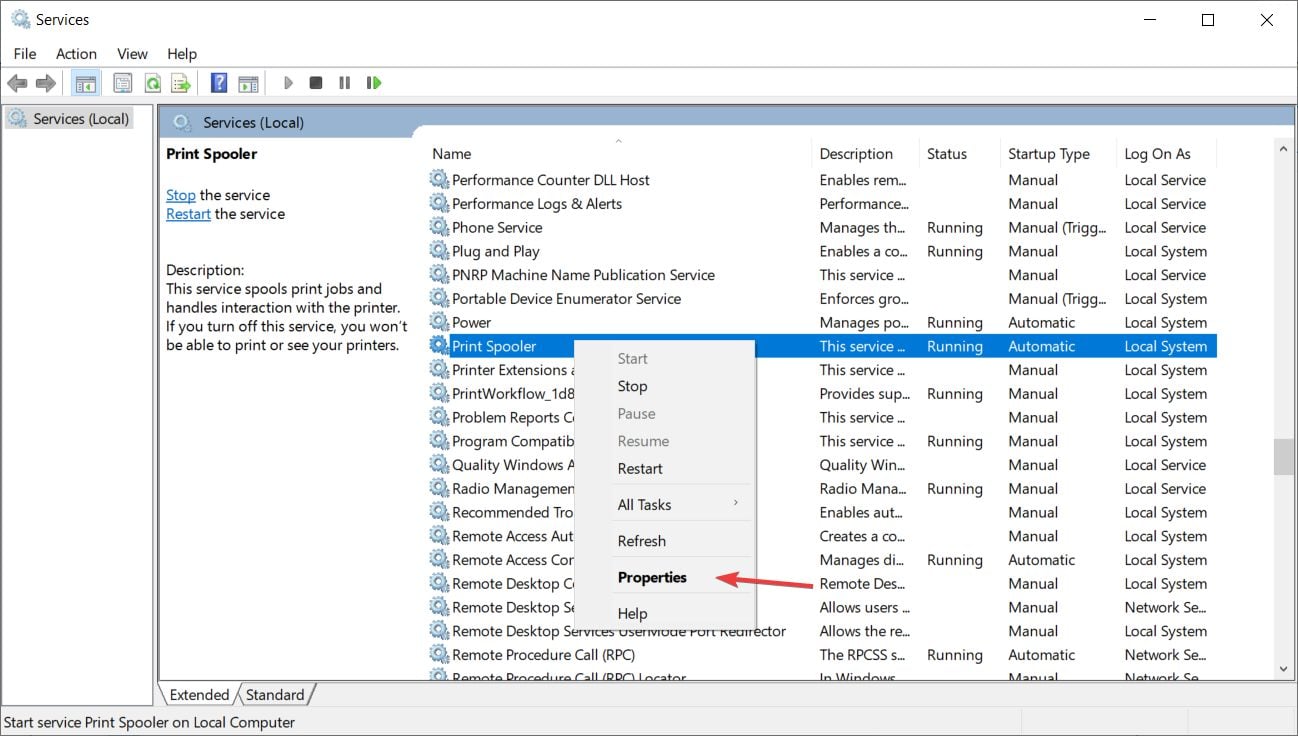
Task: Choose Help in the context menu
Action: 666,613
